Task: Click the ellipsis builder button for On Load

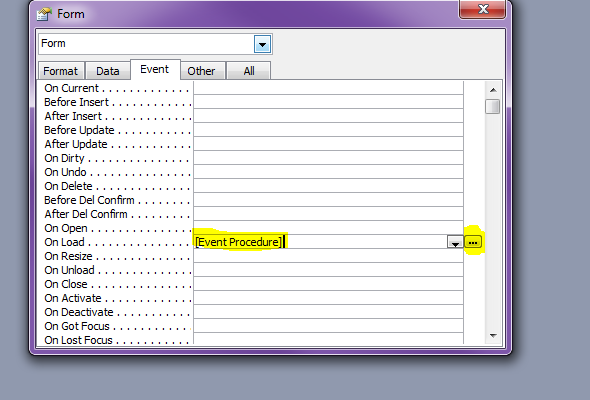Action: (x=473, y=242)
